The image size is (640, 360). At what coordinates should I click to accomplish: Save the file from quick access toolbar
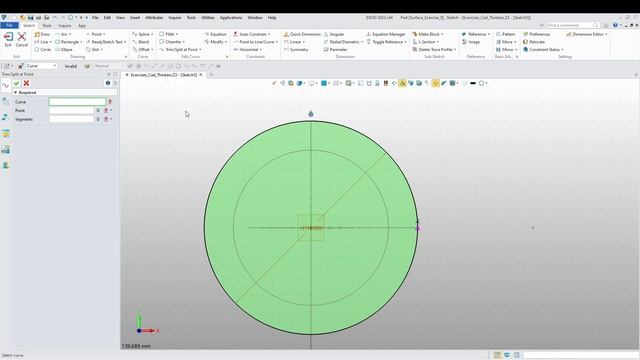coord(31,18)
